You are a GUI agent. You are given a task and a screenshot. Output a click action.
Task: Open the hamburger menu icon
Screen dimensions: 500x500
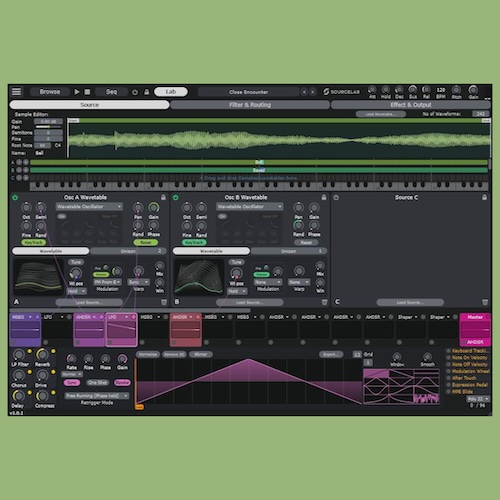click(x=16, y=91)
